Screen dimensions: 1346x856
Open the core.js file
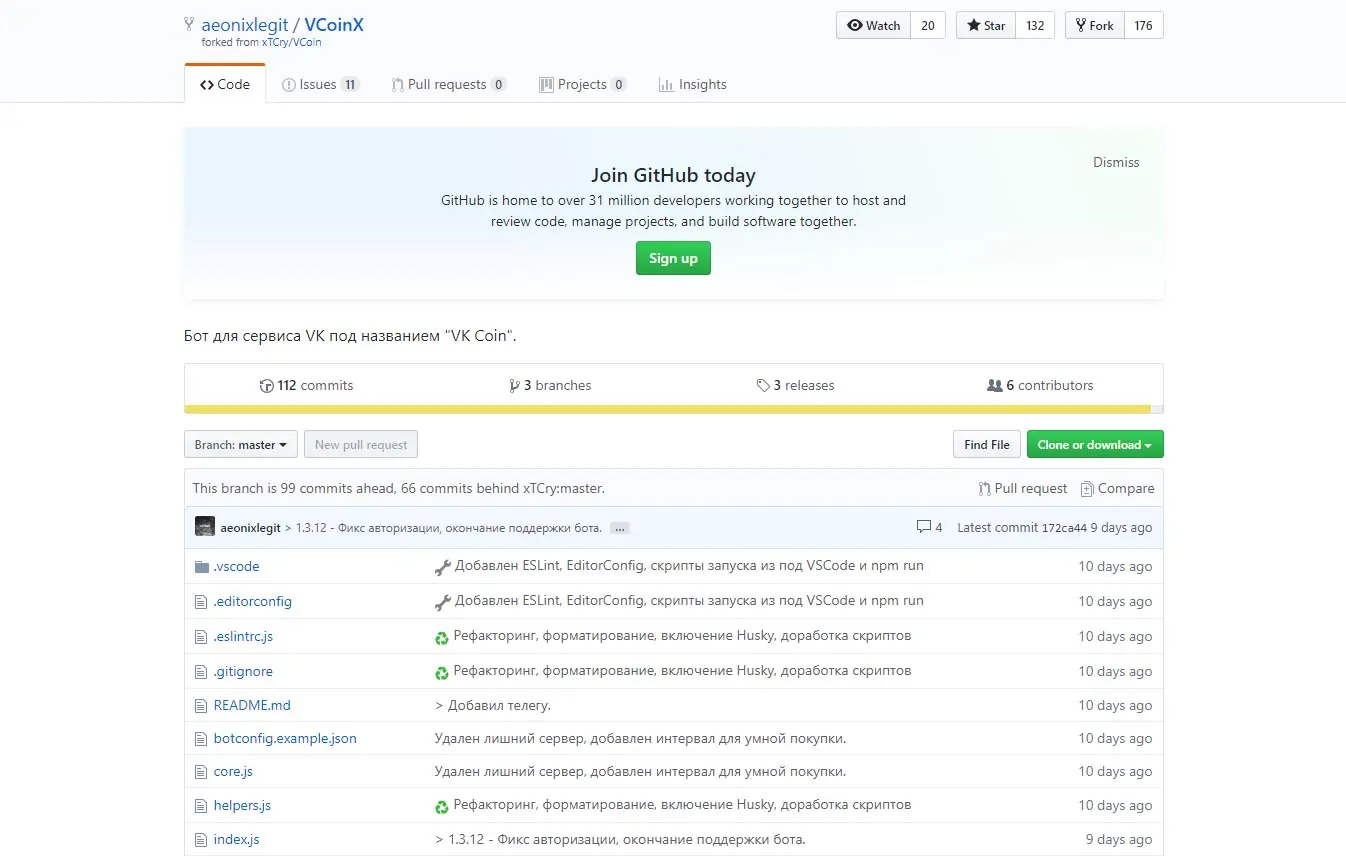pyautogui.click(x=233, y=772)
